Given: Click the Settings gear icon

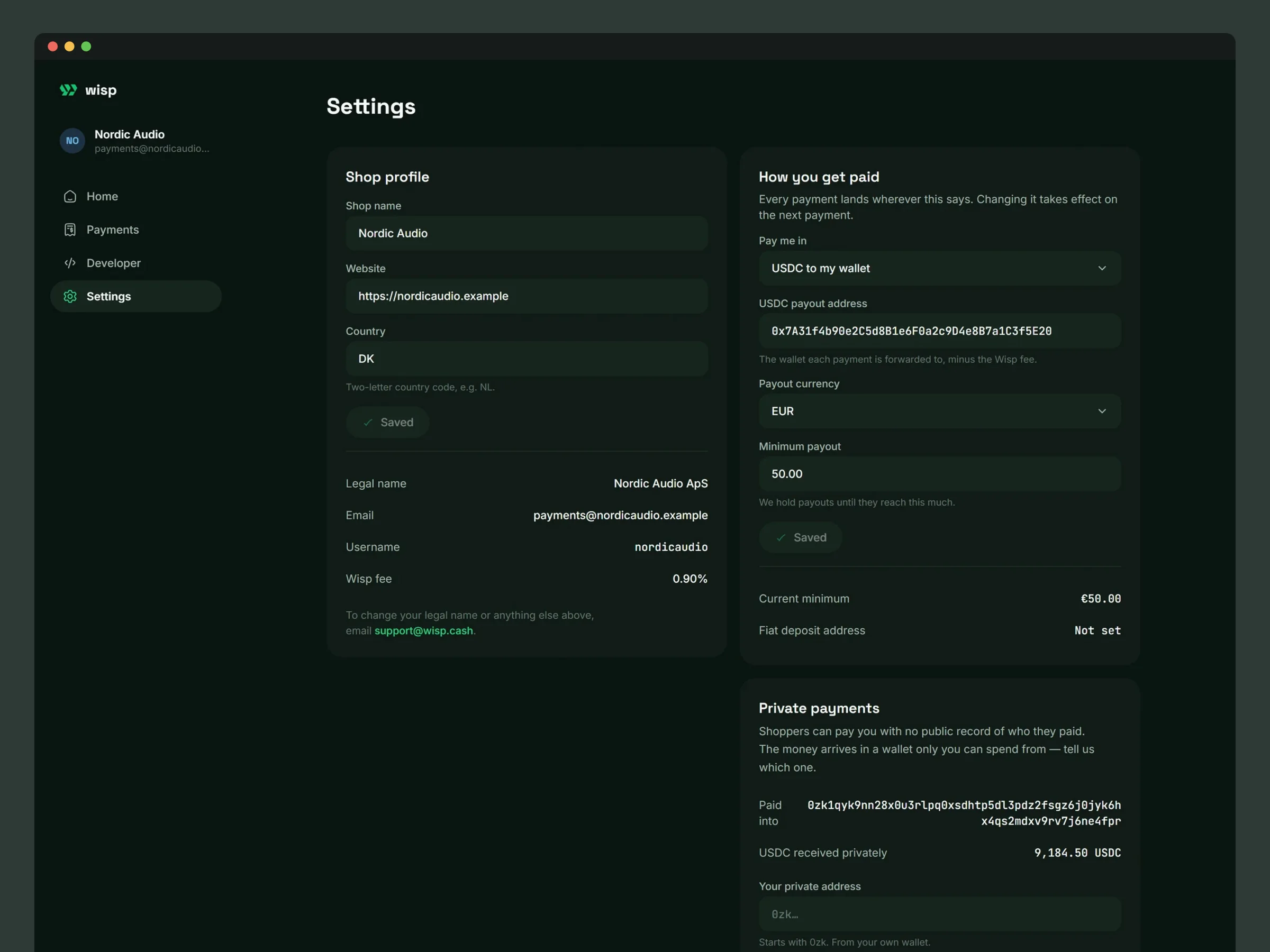Looking at the screenshot, I should click(x=70, y=296).
